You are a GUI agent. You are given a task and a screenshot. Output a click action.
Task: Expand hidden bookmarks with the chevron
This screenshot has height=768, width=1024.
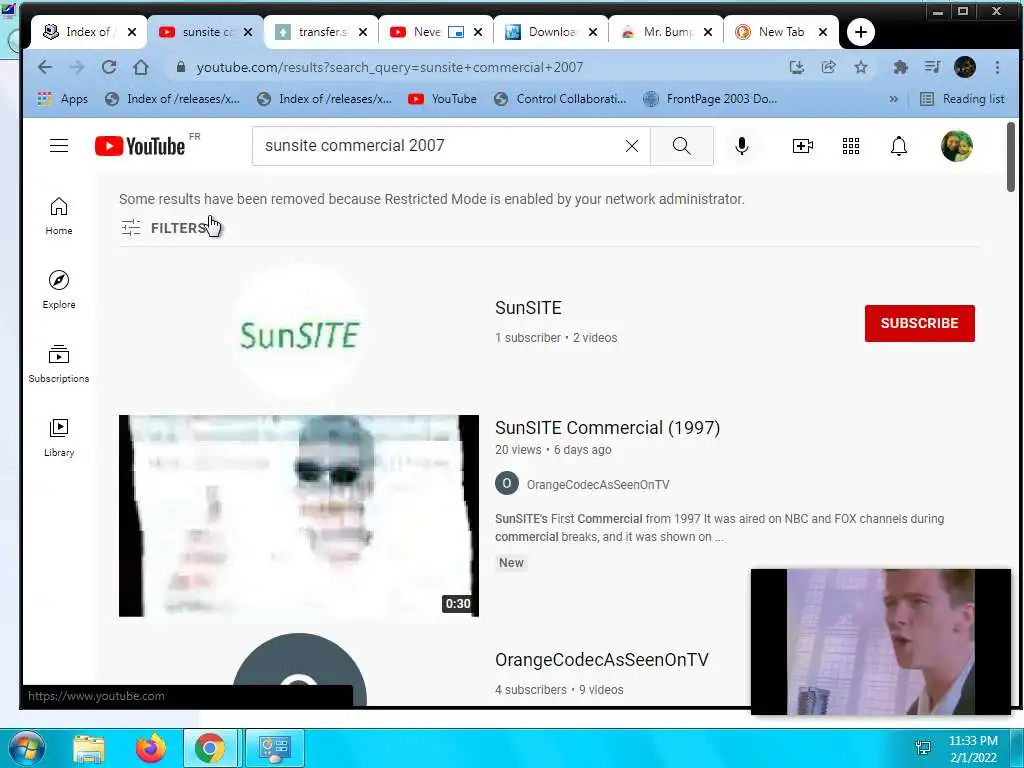coord(893,99)
